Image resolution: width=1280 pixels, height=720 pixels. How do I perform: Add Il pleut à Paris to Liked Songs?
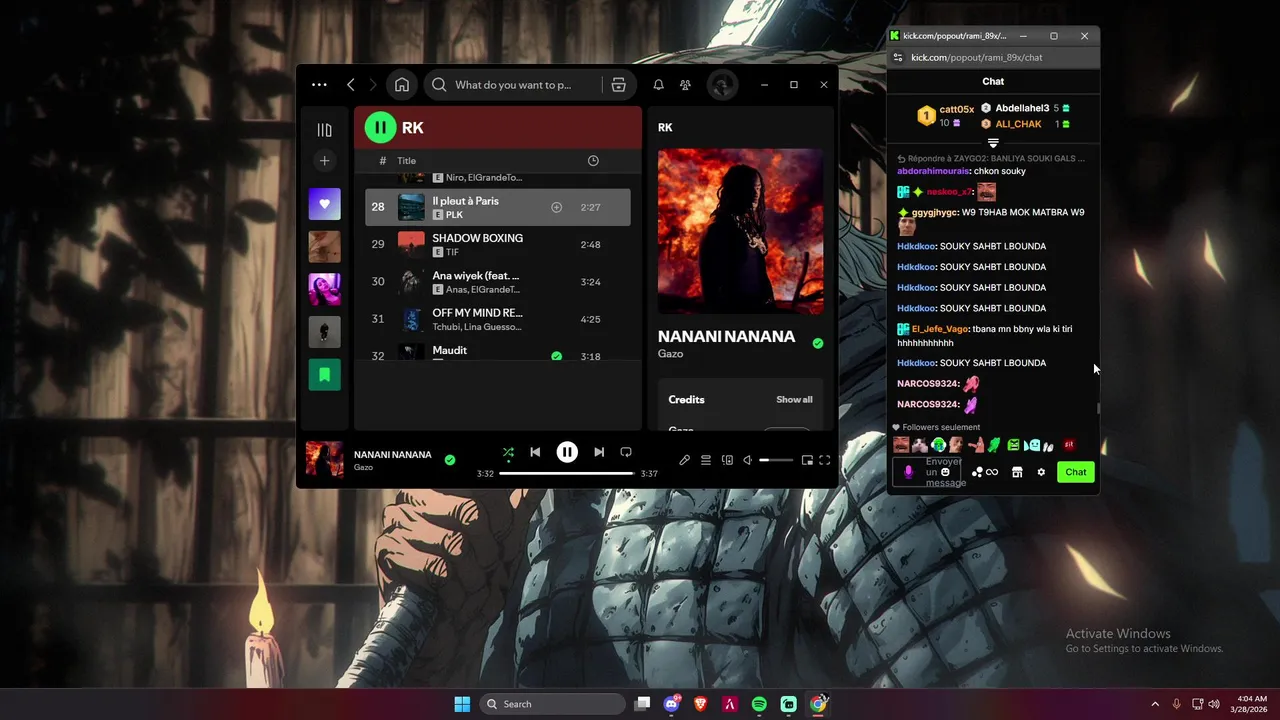click(x=557, y=208)
